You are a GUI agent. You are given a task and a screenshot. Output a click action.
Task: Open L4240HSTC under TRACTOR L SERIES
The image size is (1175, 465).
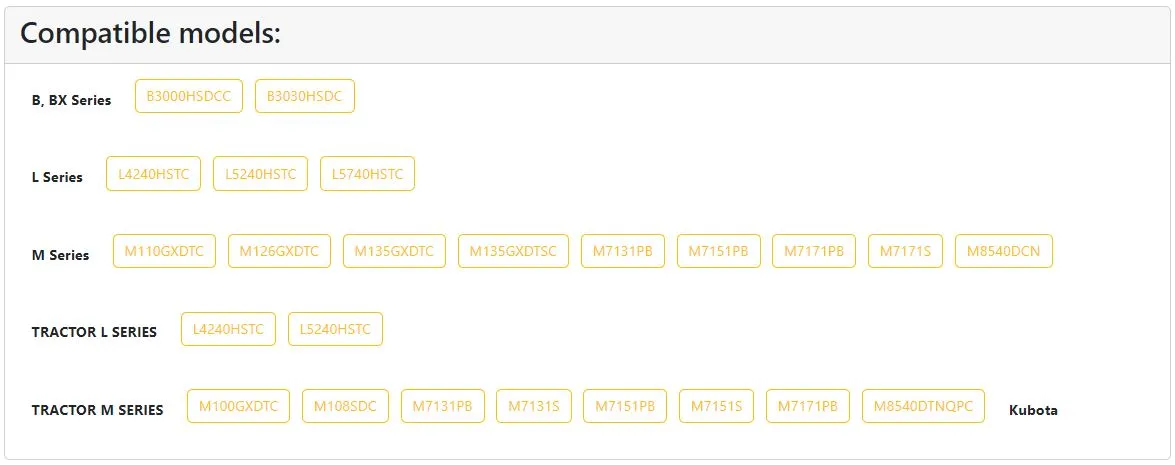(228, 329)
